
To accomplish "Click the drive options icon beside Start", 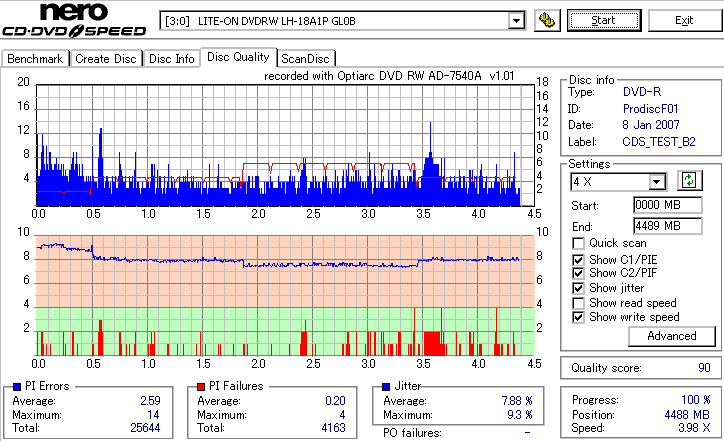I will [x=547, y=21].
